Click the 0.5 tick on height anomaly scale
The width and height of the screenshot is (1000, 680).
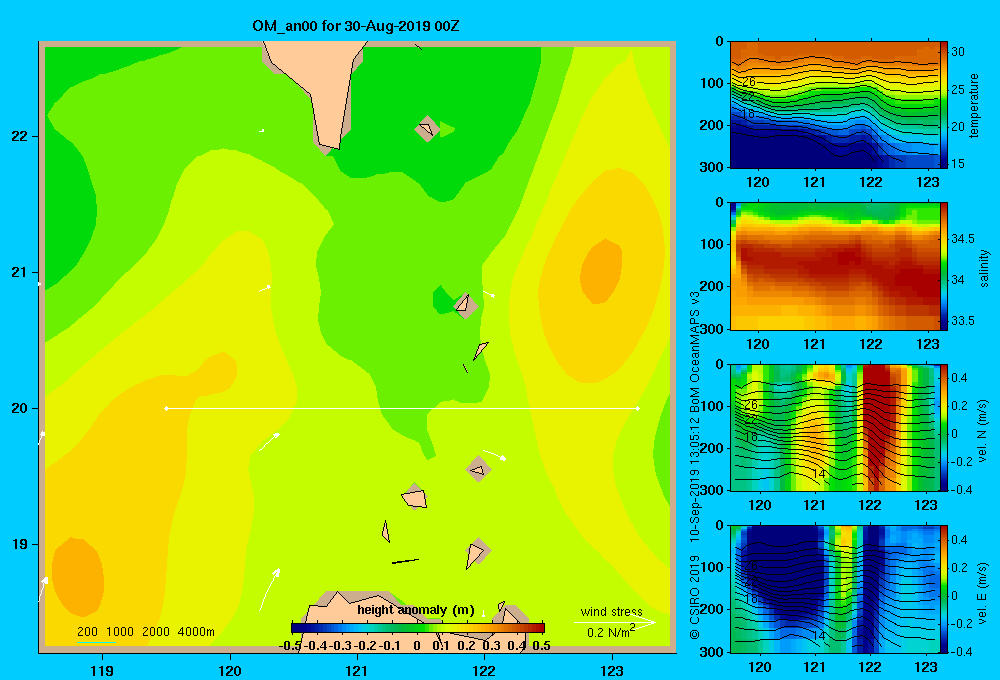tap(541, 646)
